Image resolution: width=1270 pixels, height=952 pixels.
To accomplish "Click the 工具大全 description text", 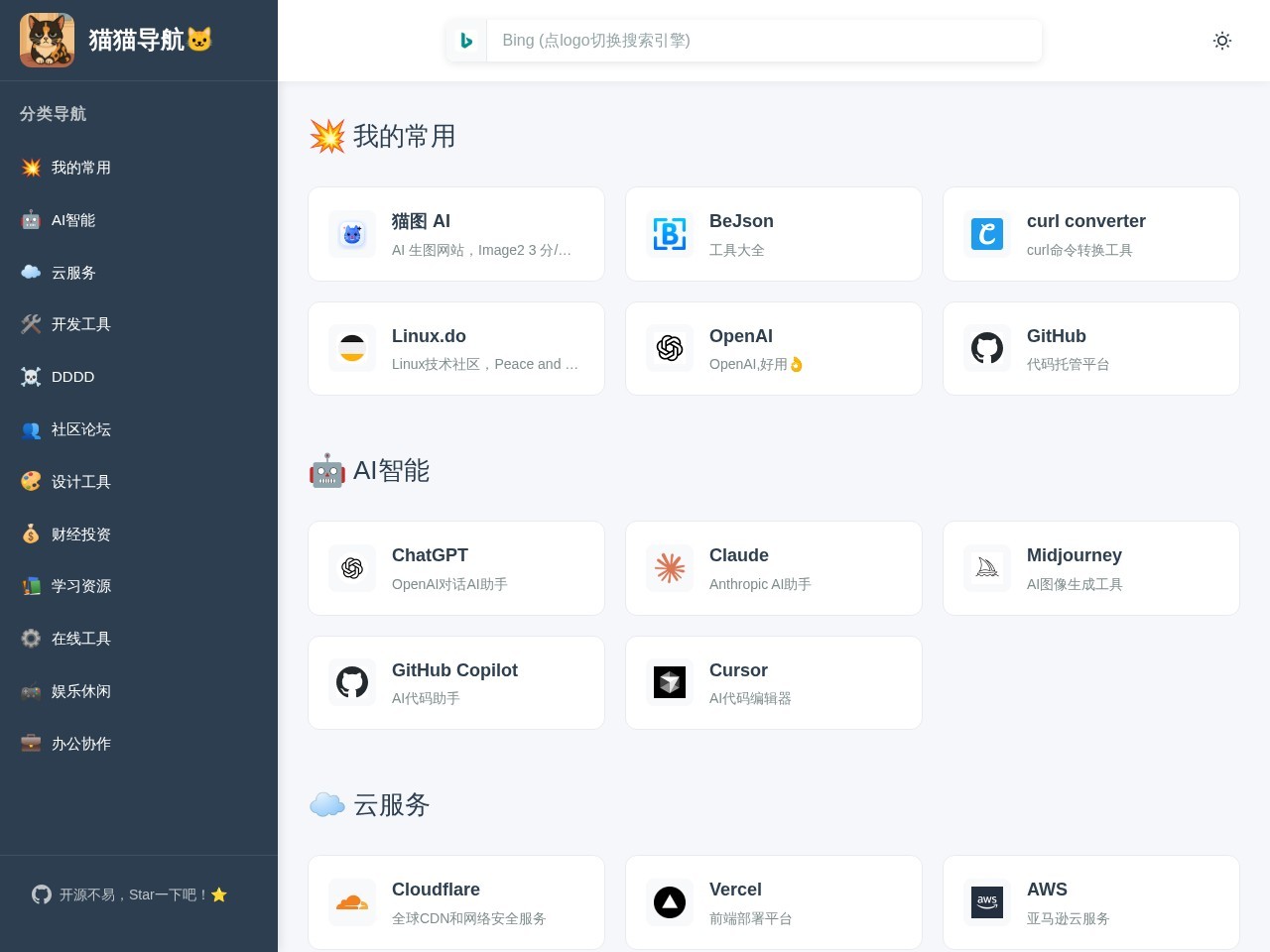I will pos(737,250).
